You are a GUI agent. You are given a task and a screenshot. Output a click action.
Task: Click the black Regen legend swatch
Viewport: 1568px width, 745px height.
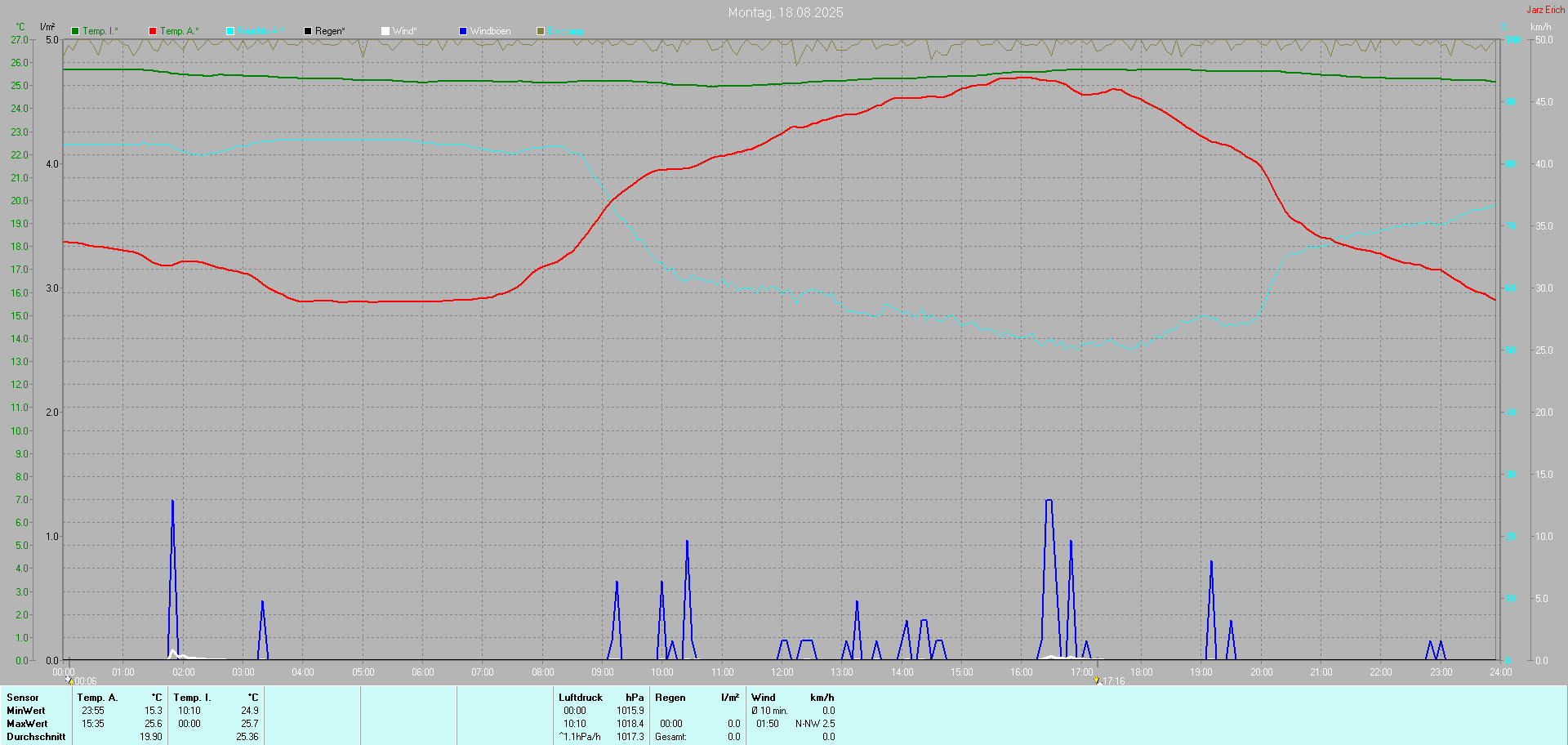pyautogui.click(x=308, y=31)
